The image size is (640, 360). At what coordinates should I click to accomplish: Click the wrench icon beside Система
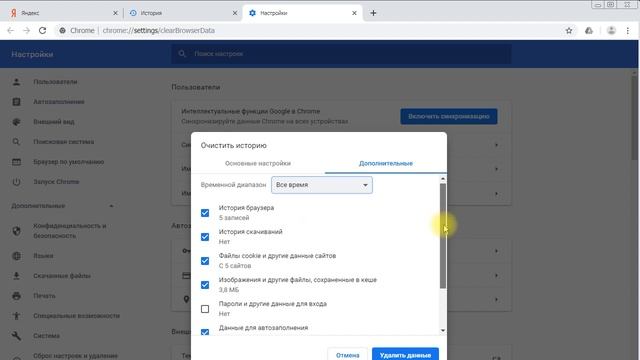tap(16, 336)
